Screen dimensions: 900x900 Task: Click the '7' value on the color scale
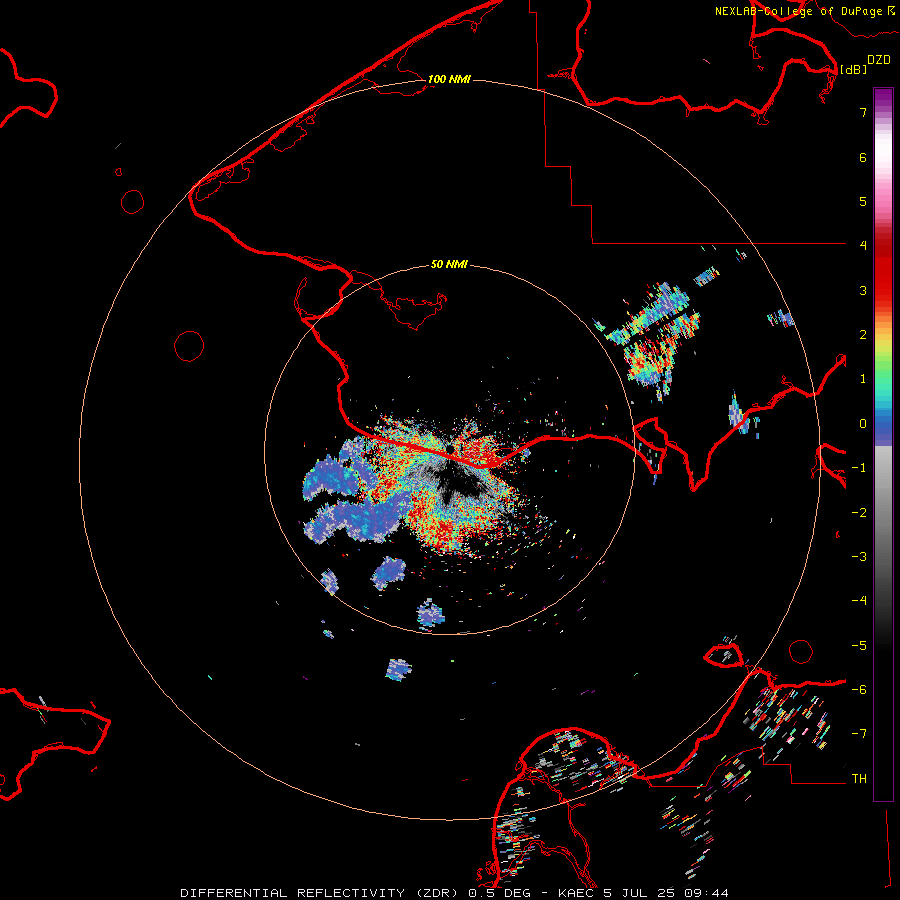point(863,112)
